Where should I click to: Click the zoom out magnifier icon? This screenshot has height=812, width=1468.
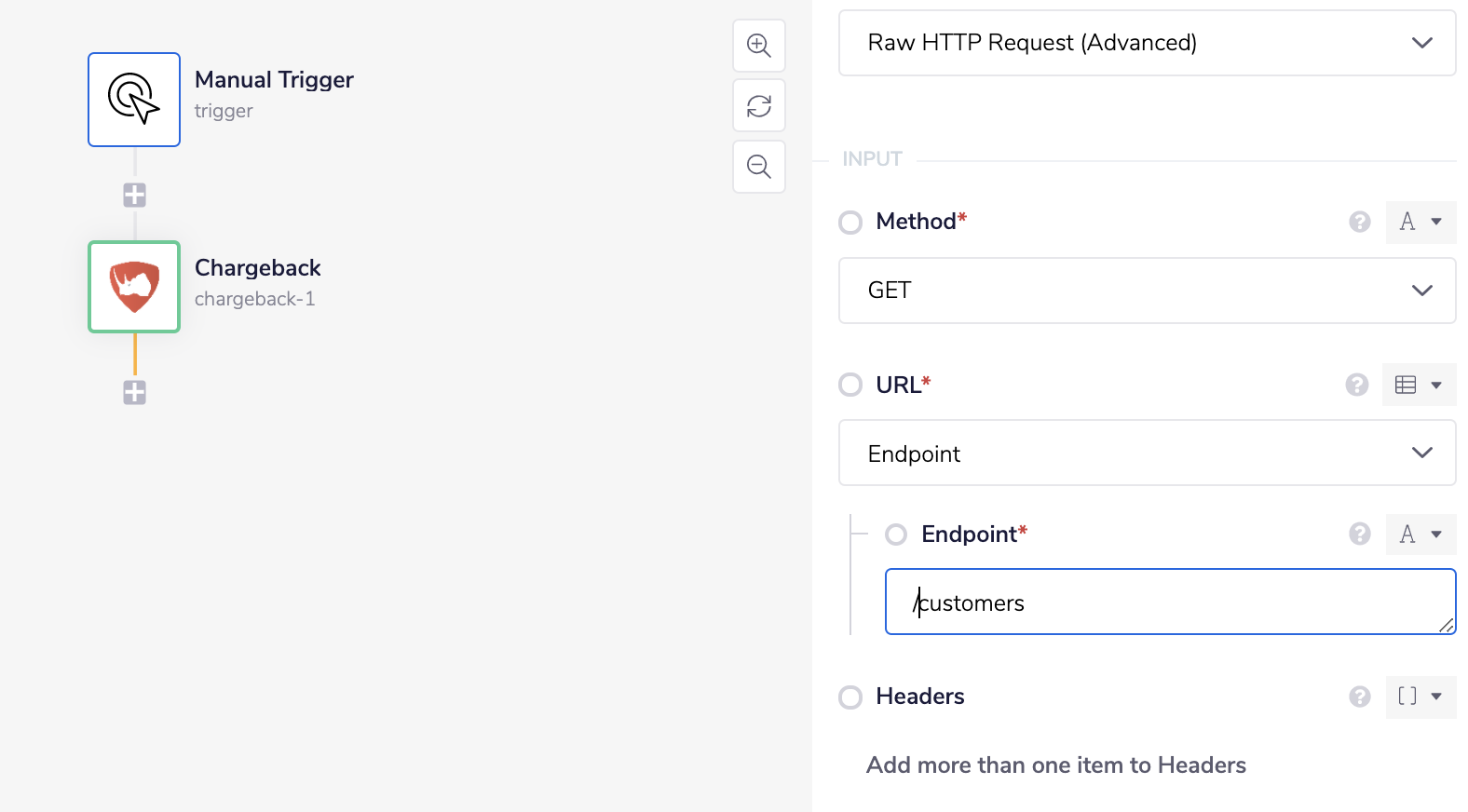[x=759, y=167]
